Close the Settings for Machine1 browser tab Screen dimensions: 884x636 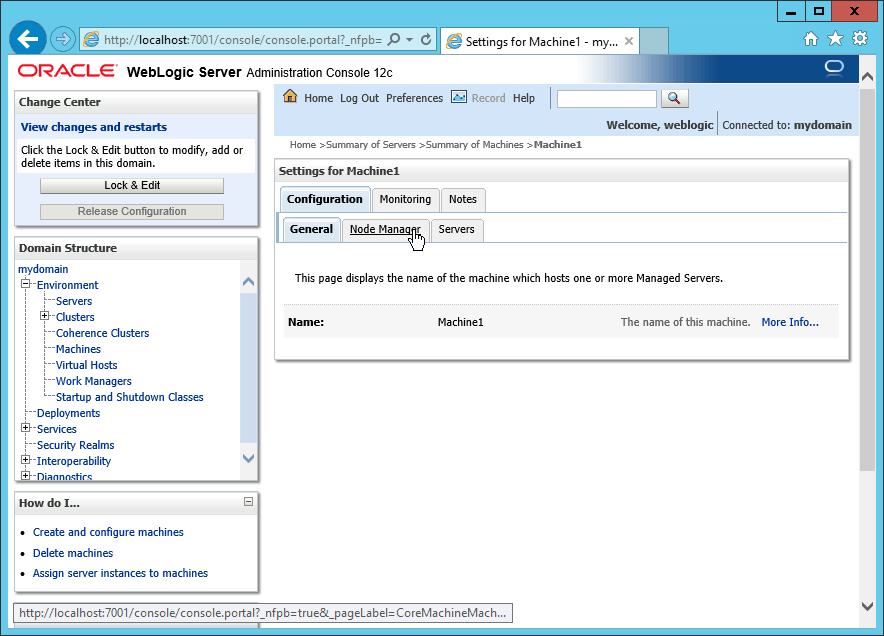click(629, 42)
